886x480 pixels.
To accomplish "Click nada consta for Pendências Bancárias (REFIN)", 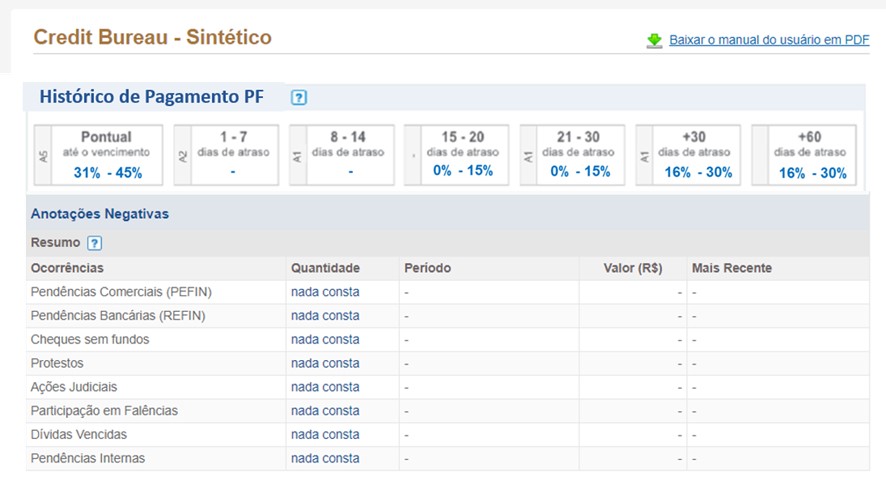I will tap(325, 316).
